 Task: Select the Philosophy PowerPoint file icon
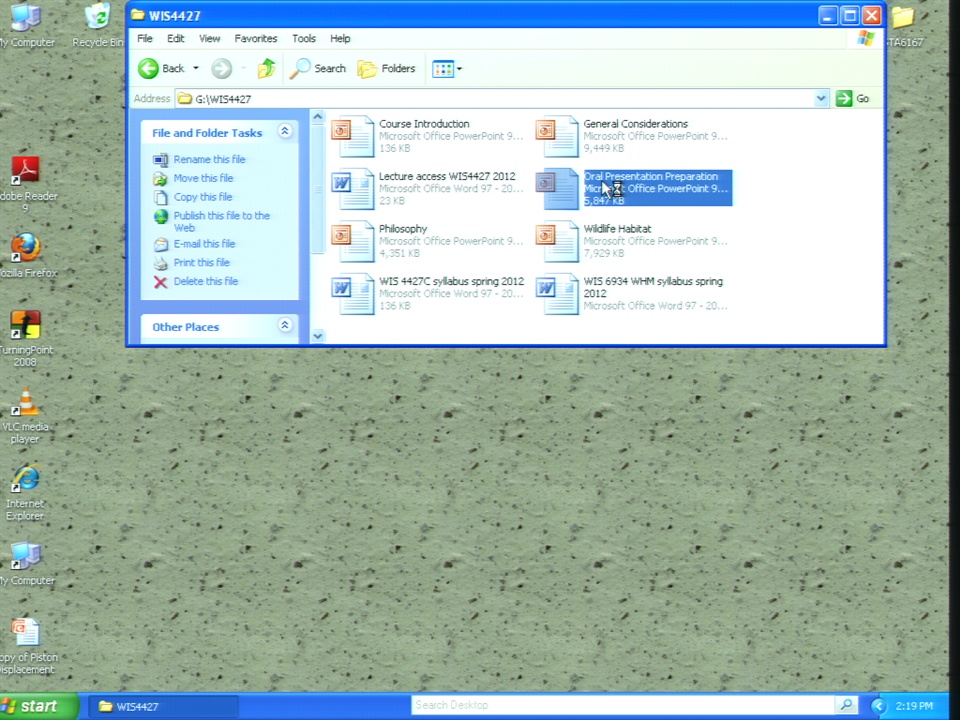click(x=353, y=242)
